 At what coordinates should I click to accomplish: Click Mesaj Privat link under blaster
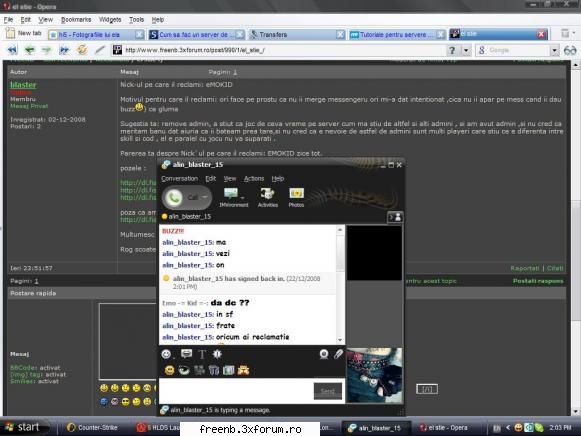coord(29,106)
